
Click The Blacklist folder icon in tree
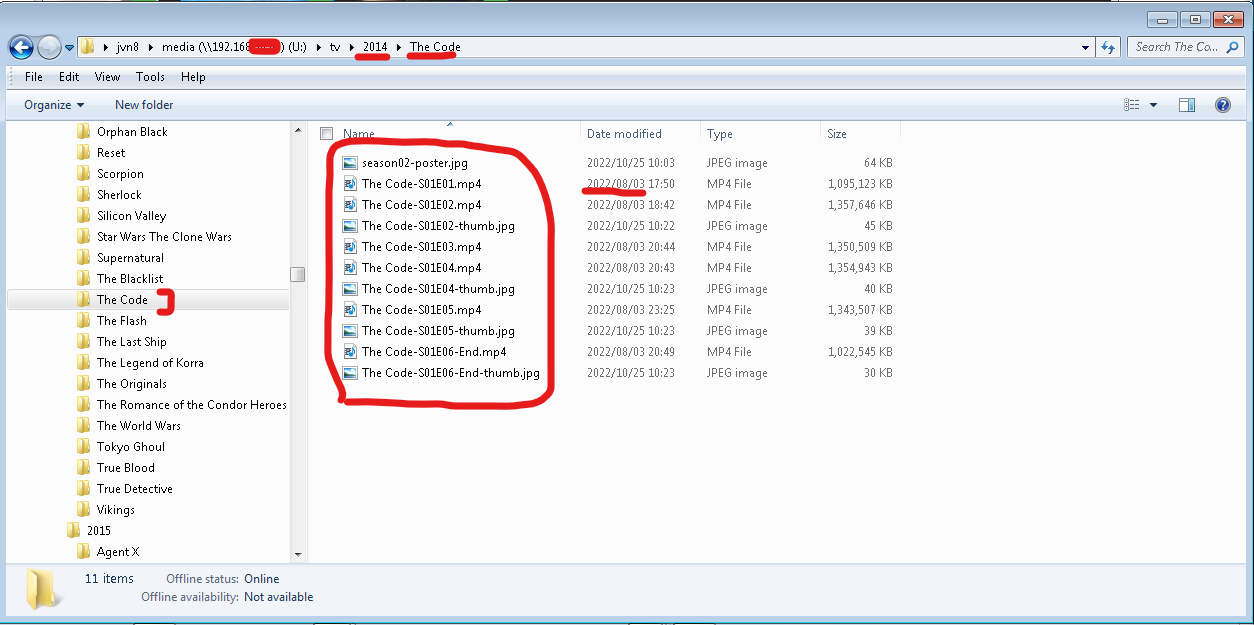click(84, 279)
